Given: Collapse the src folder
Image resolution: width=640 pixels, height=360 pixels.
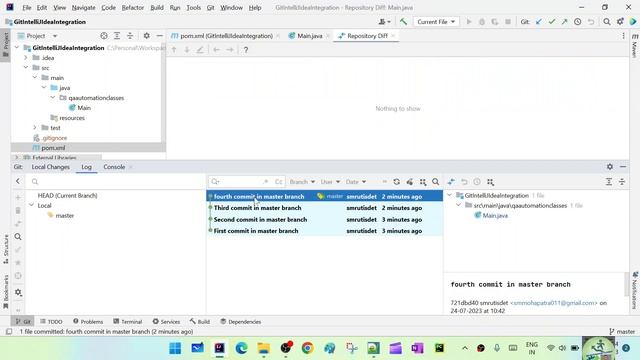Looking at the screenshot, I should [26, 67].
